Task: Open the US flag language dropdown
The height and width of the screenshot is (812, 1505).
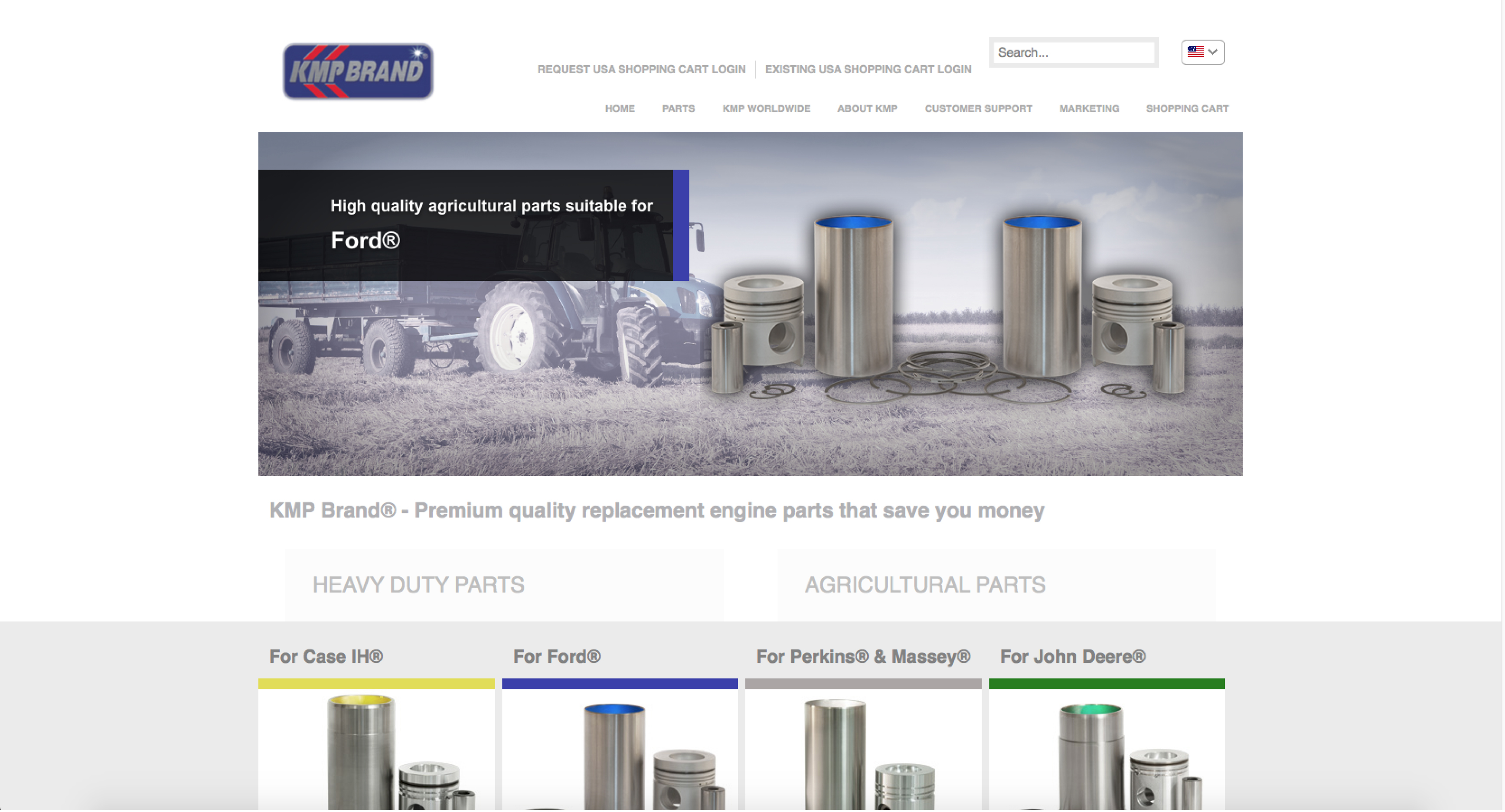Action: [1202, 52]
